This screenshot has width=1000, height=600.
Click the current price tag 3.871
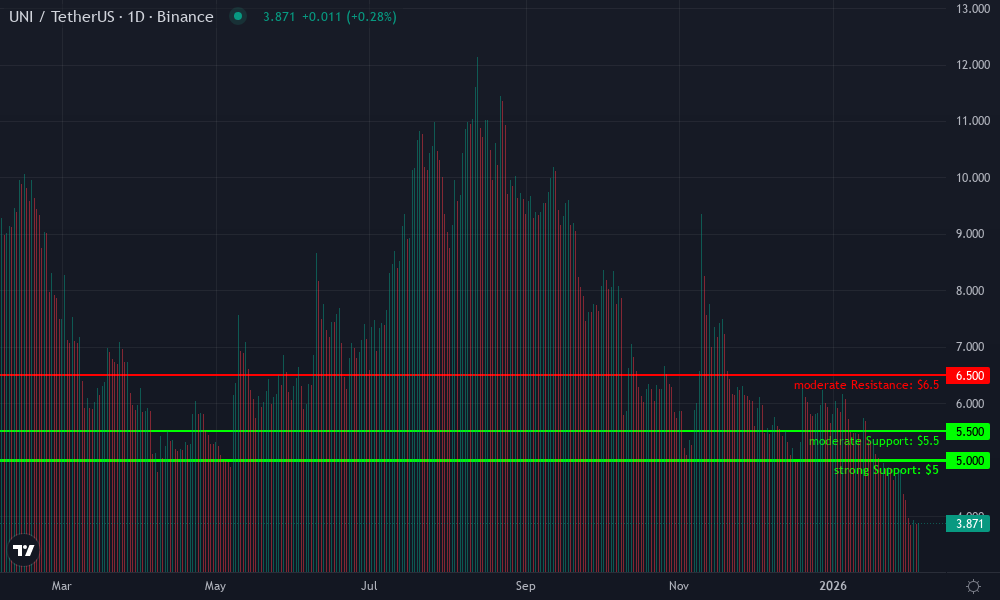pos(968,523)
